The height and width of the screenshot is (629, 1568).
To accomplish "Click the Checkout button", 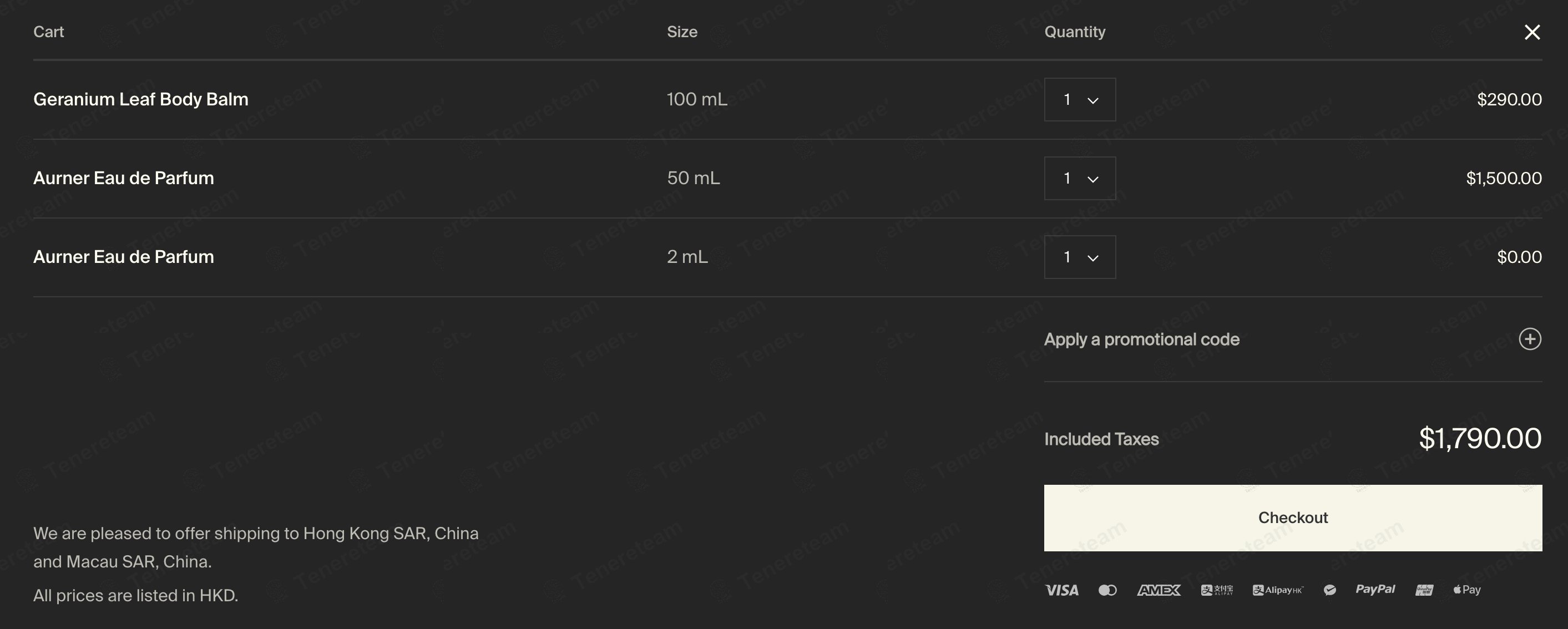I will [1293, 518].
